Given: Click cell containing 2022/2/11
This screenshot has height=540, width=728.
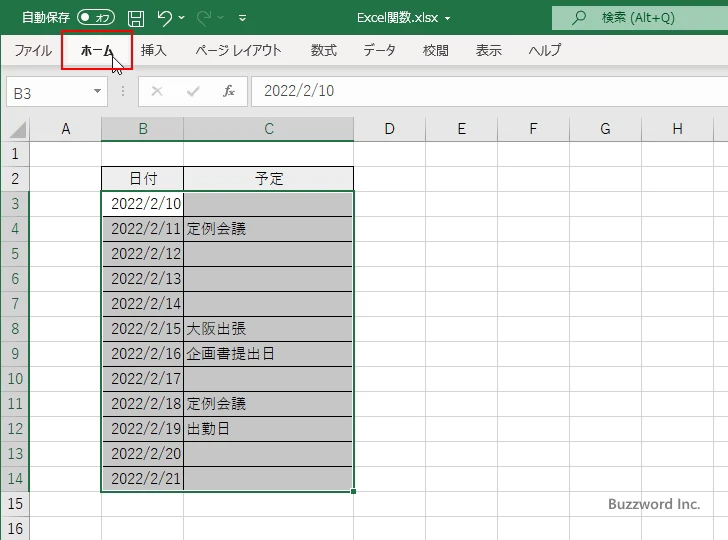Looking at the screenshot, I should [x=143, y=229].
